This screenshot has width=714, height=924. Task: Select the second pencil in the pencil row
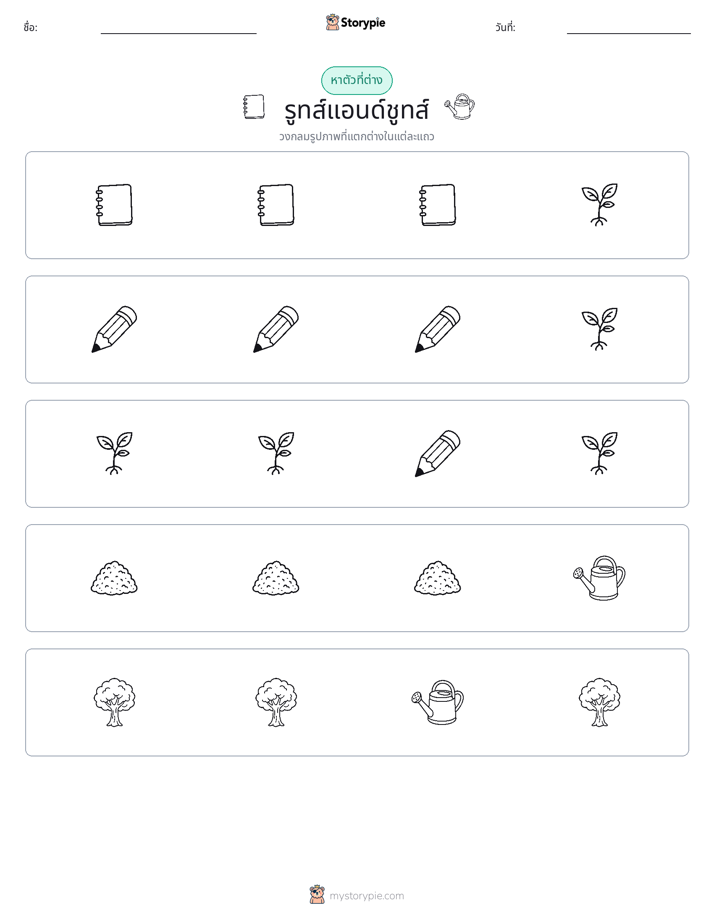(x=276, y=329)
